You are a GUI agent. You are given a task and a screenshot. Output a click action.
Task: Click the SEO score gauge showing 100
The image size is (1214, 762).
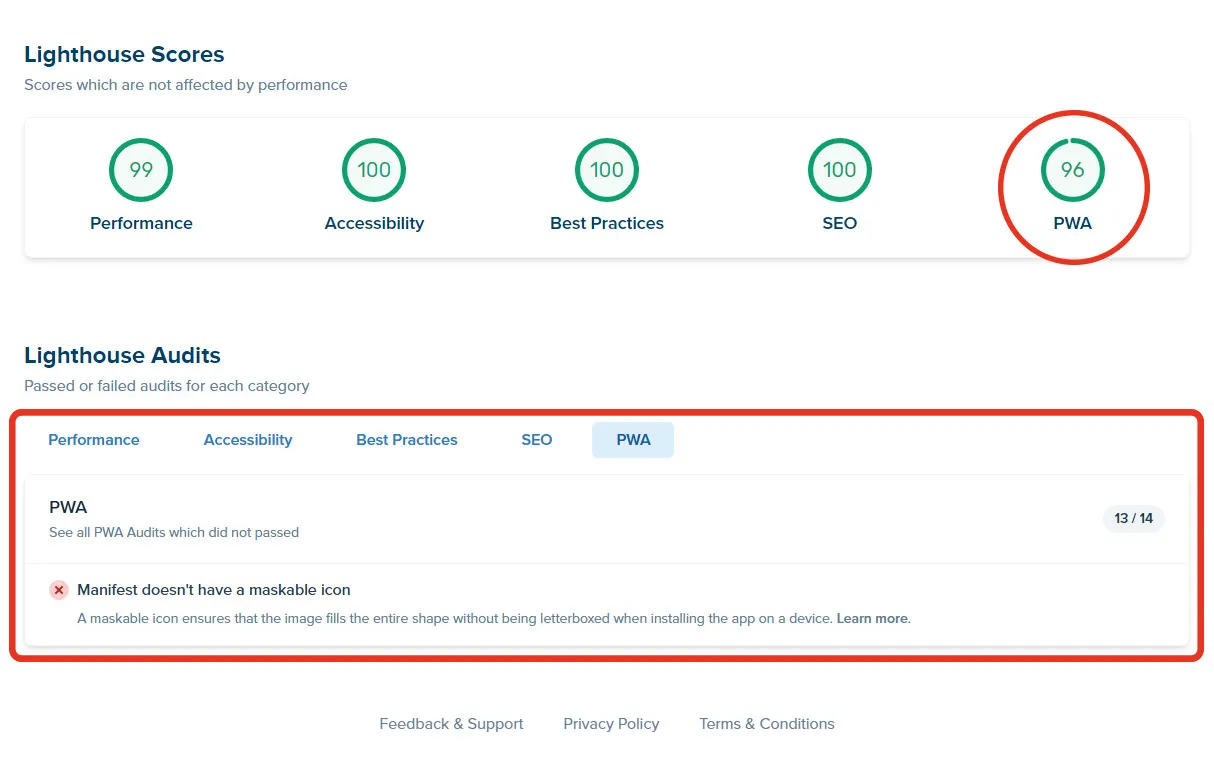pos(840,170)
